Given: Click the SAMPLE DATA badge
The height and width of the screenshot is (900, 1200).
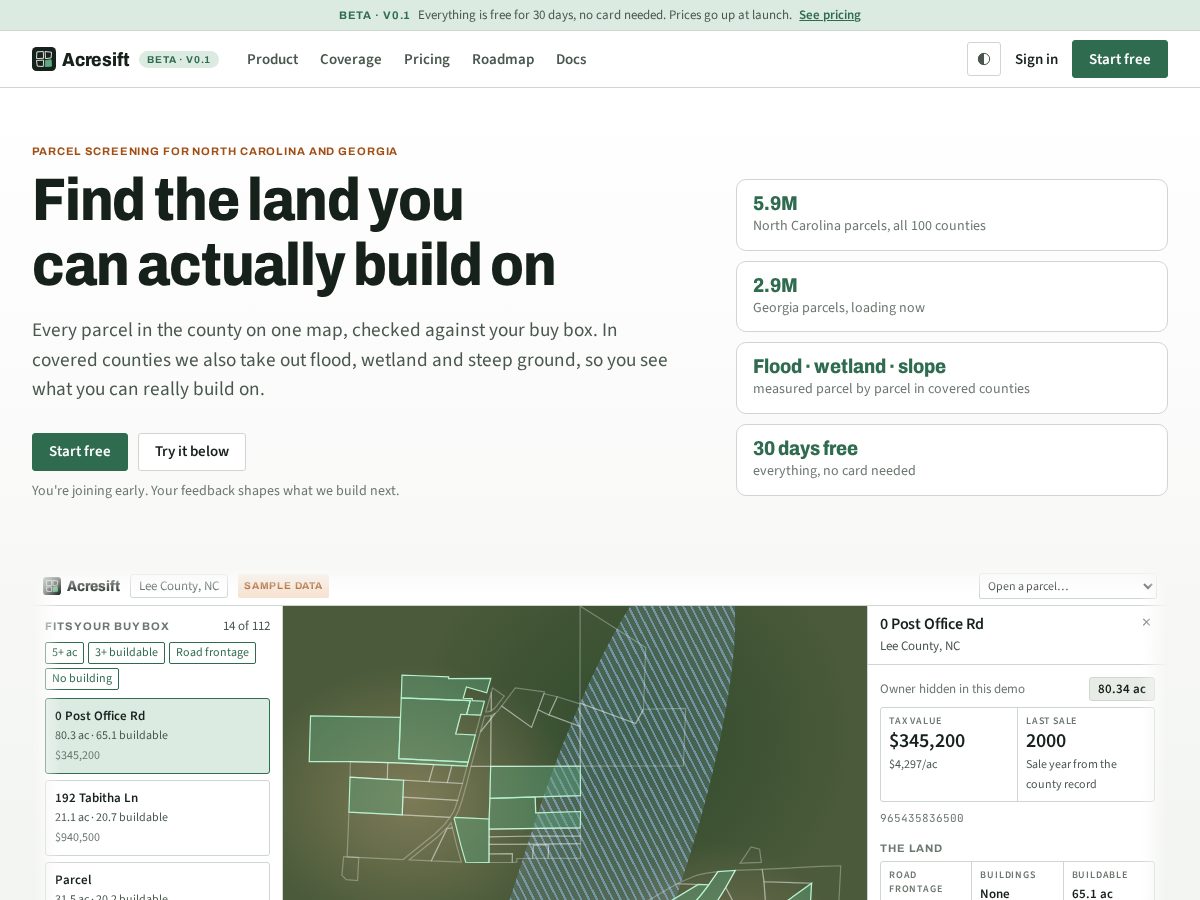Looking at the screenshot, I should [x=283, y=586].
